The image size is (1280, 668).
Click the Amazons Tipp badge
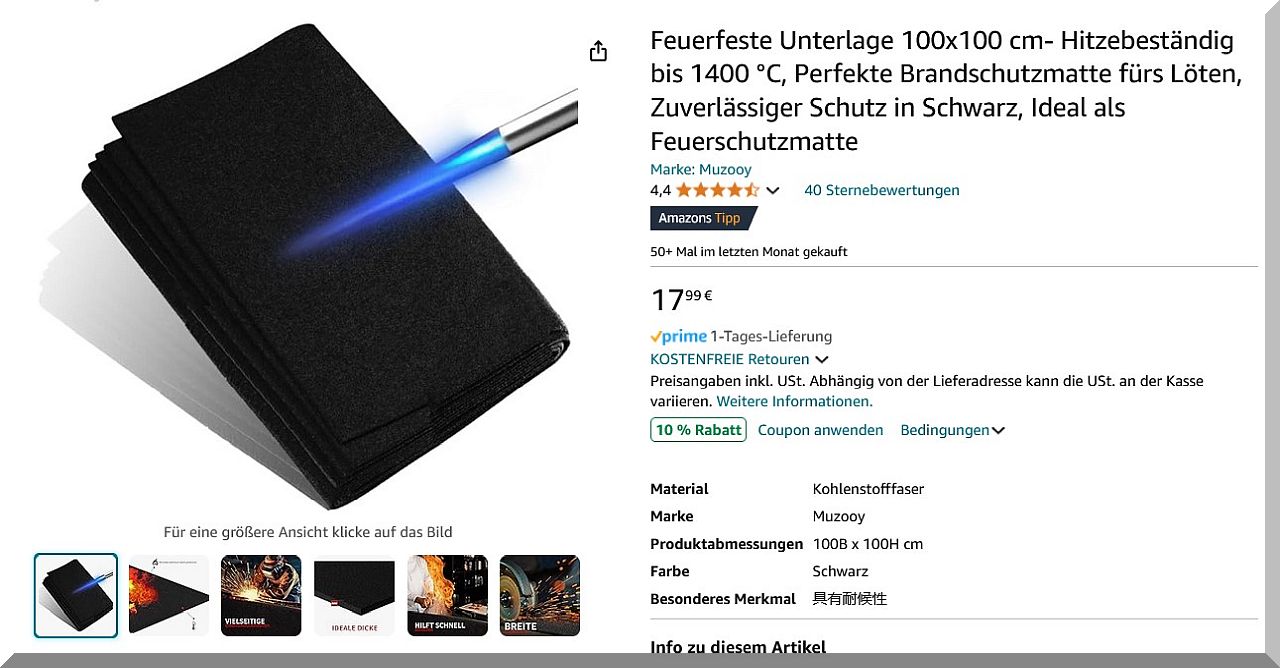[703, 218]
